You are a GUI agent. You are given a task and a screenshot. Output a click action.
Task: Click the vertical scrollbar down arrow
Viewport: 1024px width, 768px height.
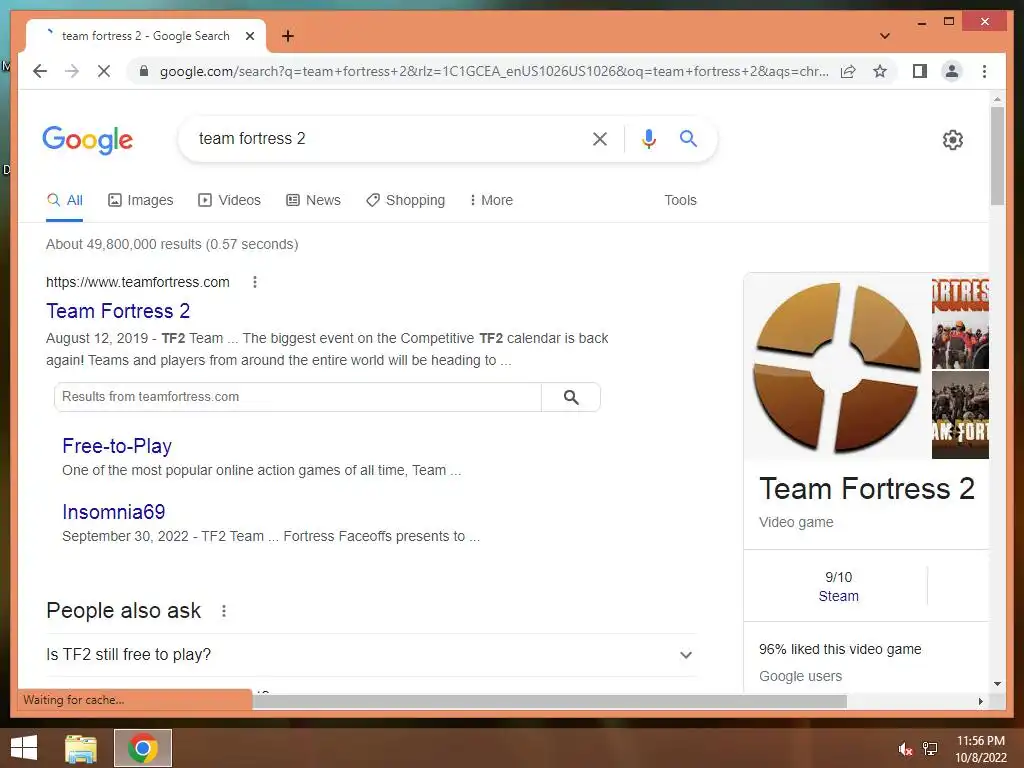click(997, 684)
